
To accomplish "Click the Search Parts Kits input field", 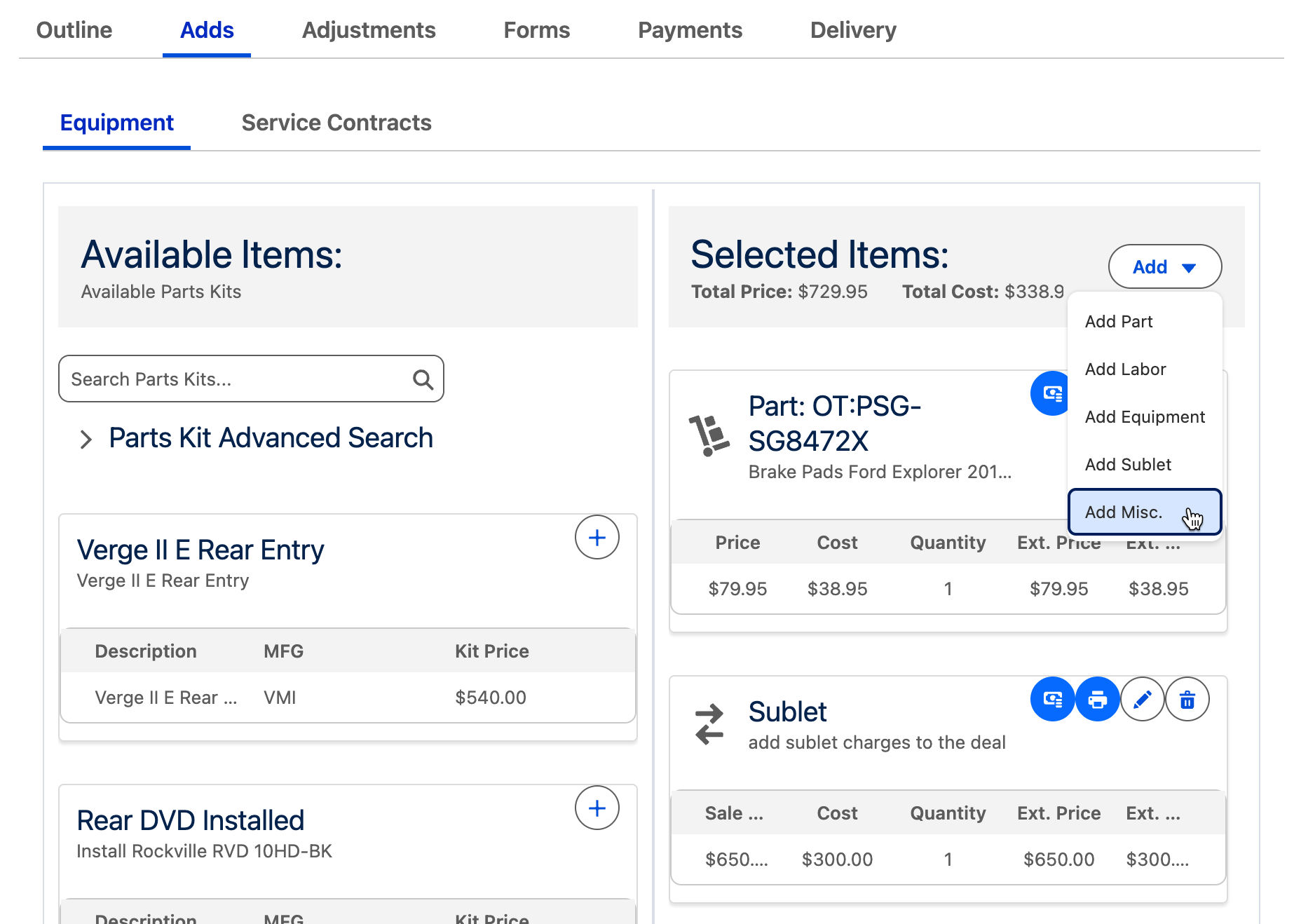I will pos(251,379).
